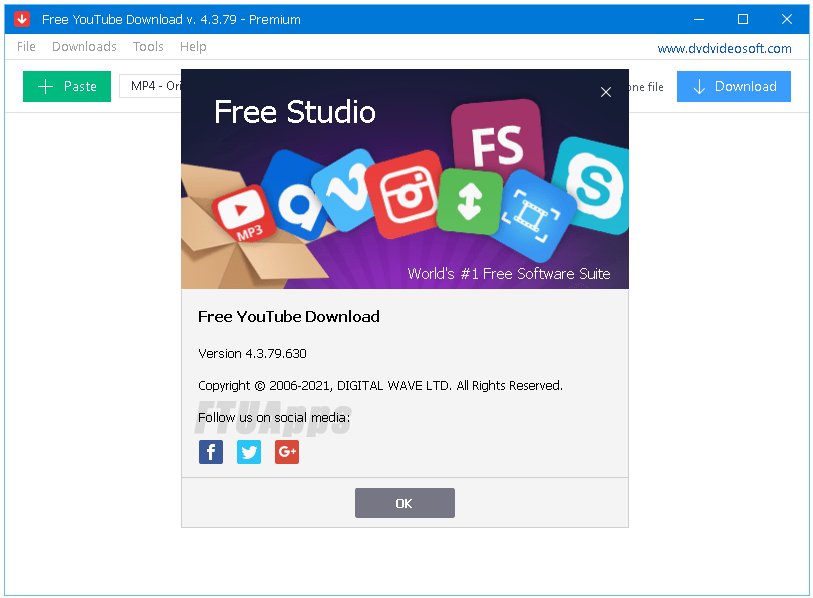Click the OK button in the dialog
Viewport: 813px width, 598px height.
point(404,503)
